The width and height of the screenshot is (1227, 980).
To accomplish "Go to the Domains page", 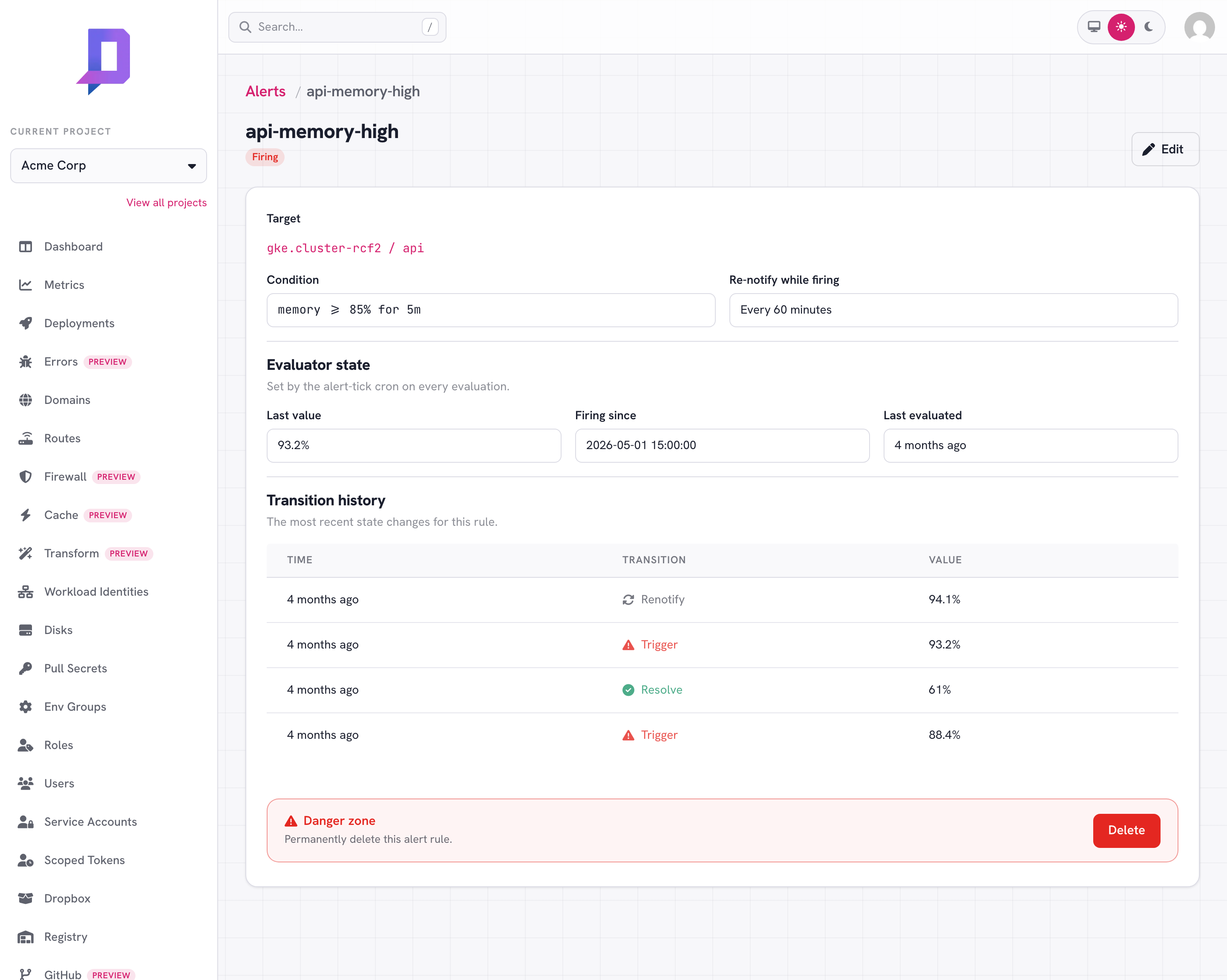I will point(67,400).
